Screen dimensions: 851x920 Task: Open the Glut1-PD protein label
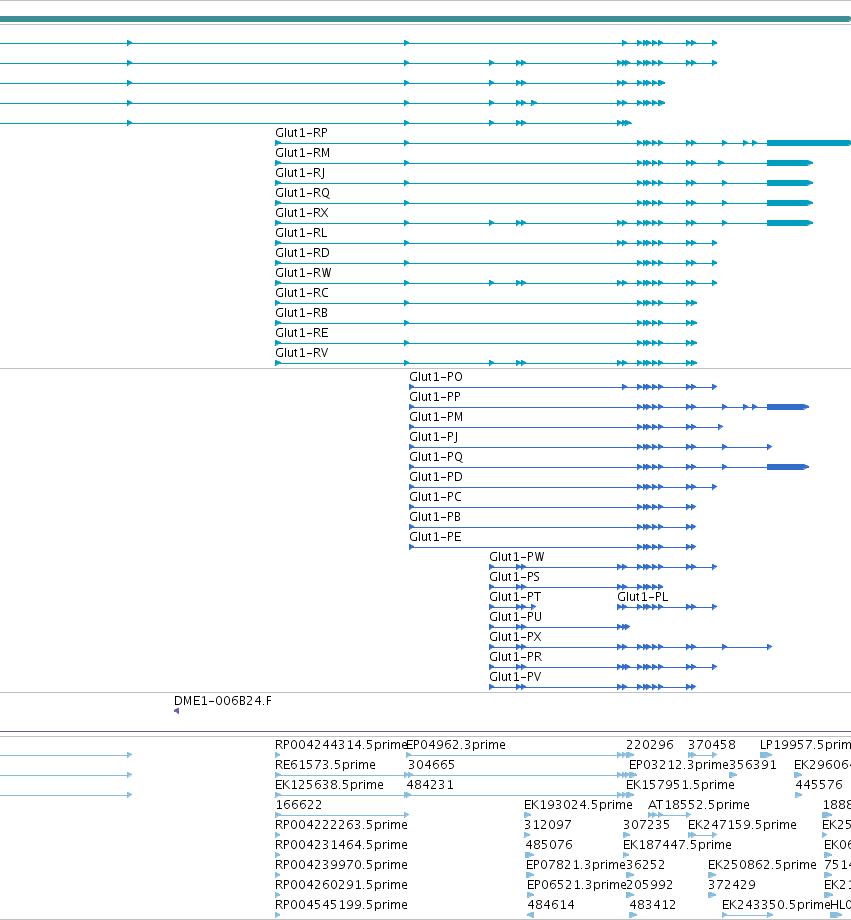point(435,476)
